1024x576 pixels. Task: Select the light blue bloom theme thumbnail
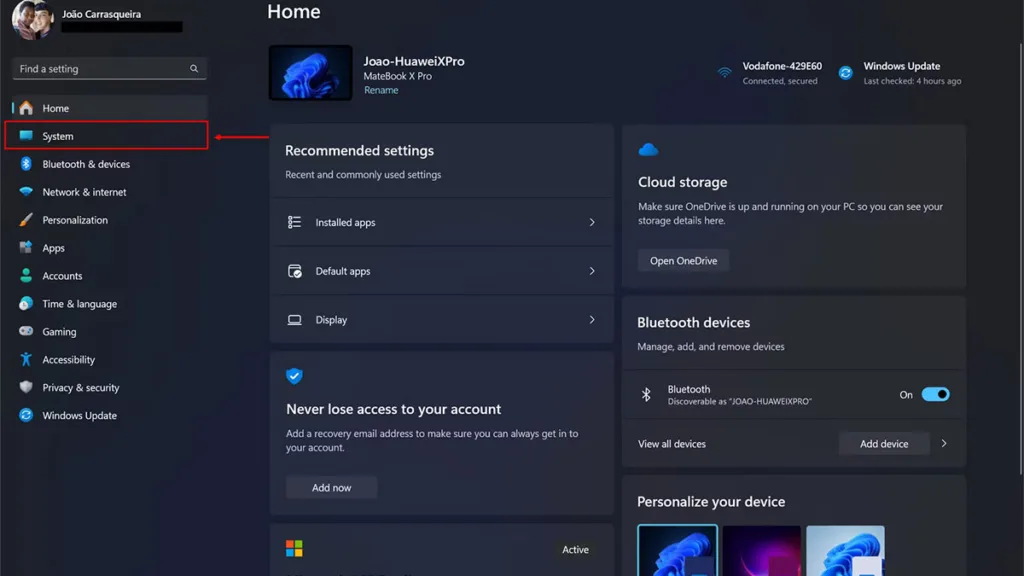tap(846, 551)
